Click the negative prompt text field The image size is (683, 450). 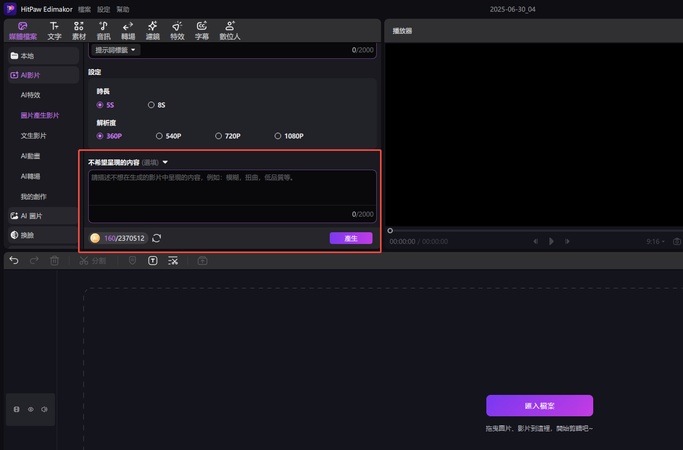tap(232, 195)
